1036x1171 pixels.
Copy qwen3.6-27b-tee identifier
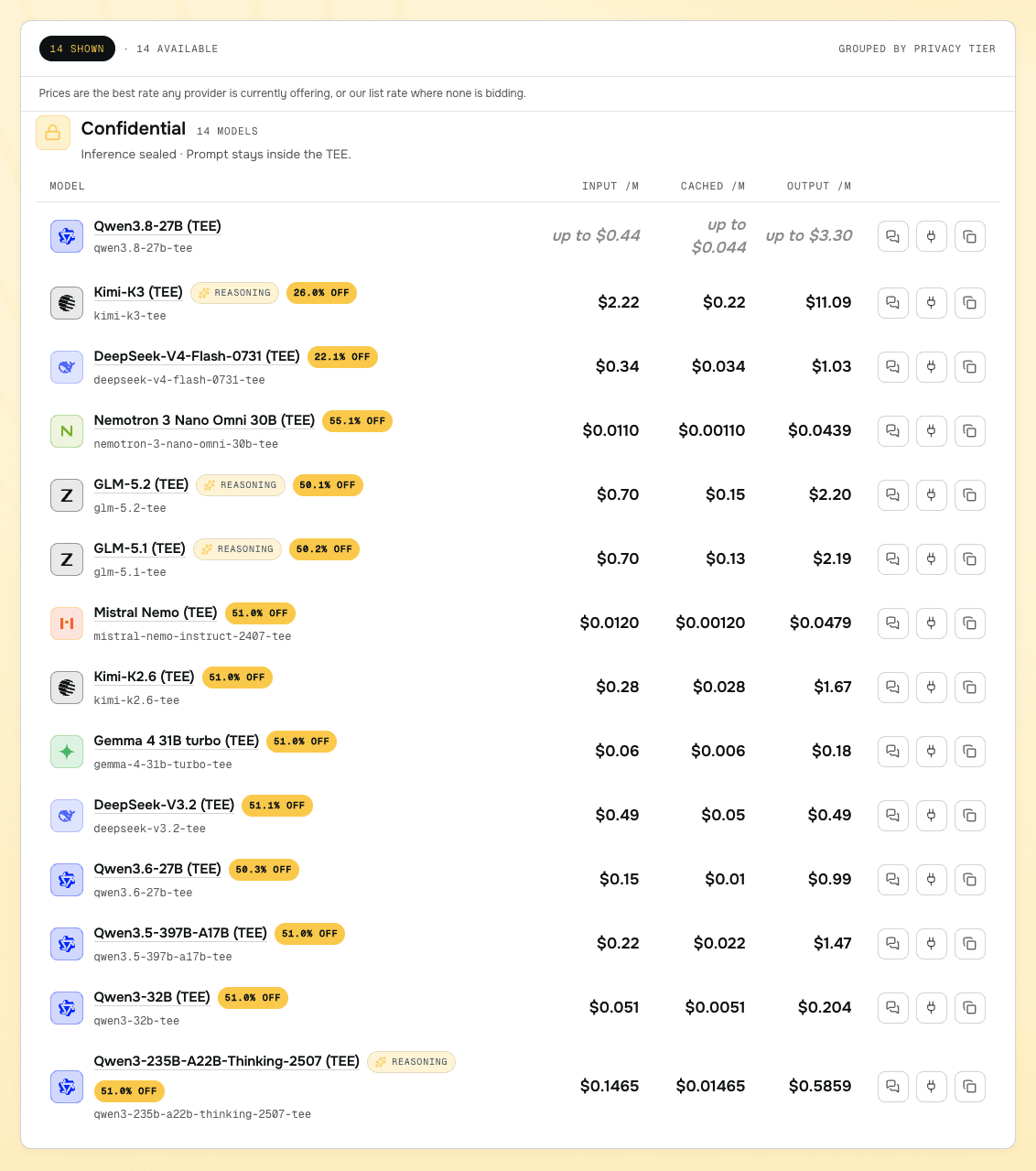pyautogui.click(x=970, y=879)
